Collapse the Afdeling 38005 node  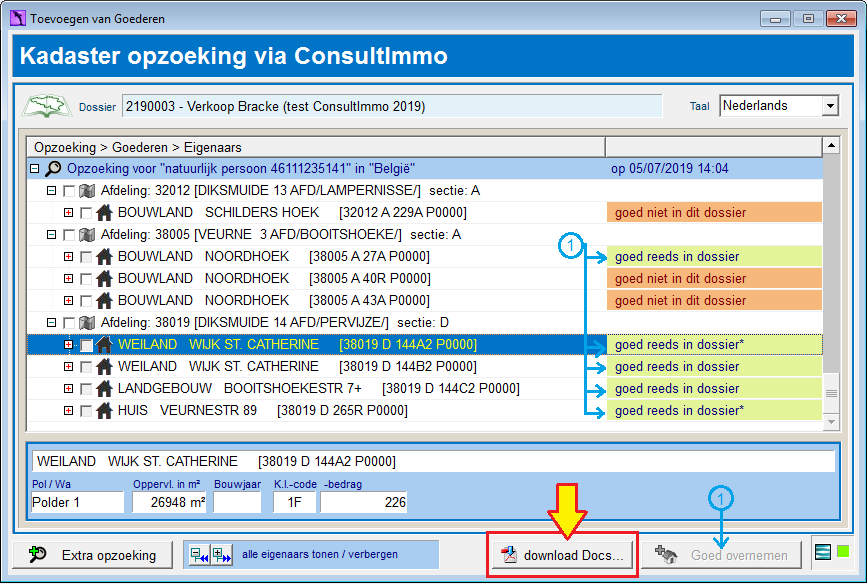tap(51, 235)
